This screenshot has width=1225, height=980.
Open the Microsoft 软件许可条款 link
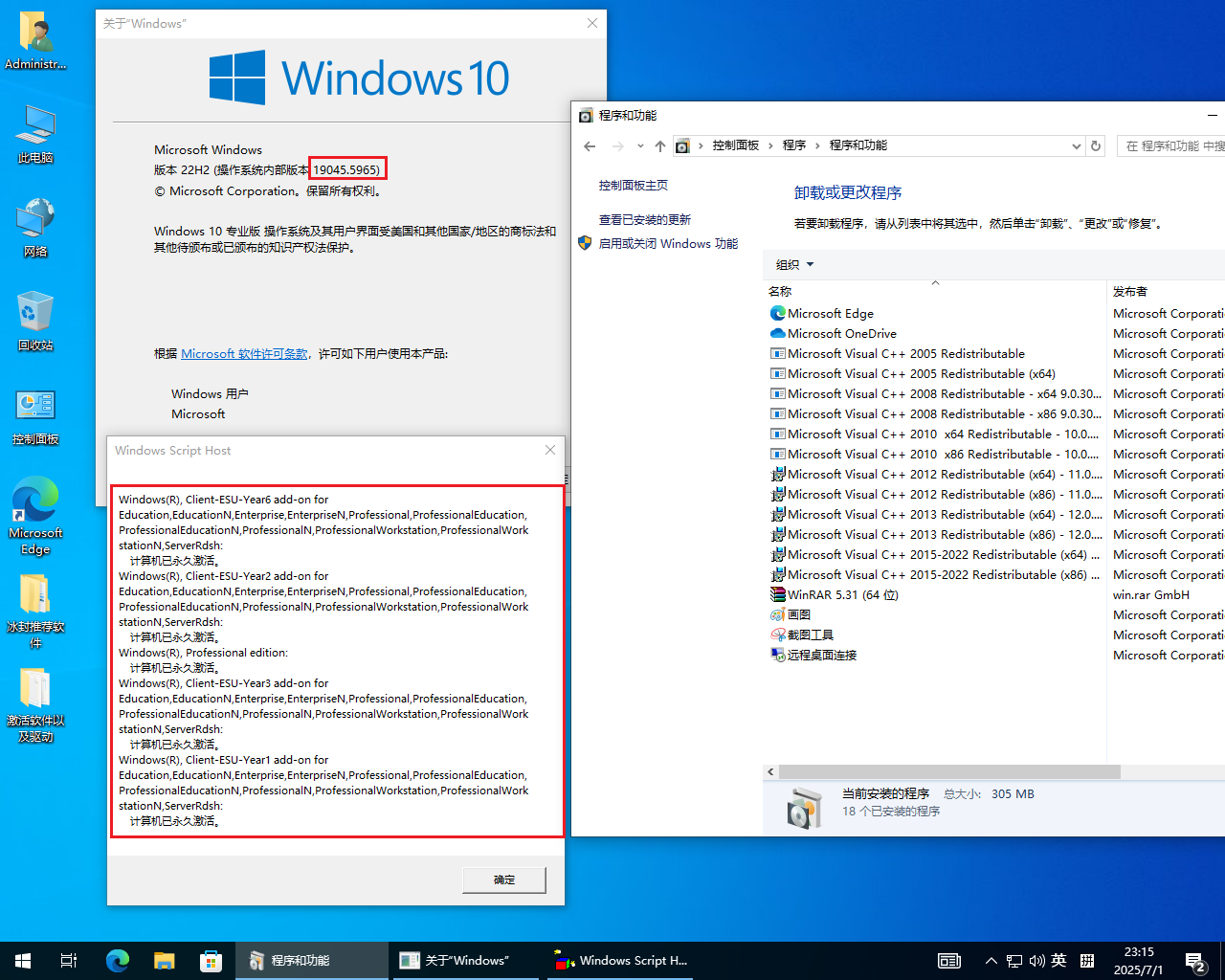(245, 353)
